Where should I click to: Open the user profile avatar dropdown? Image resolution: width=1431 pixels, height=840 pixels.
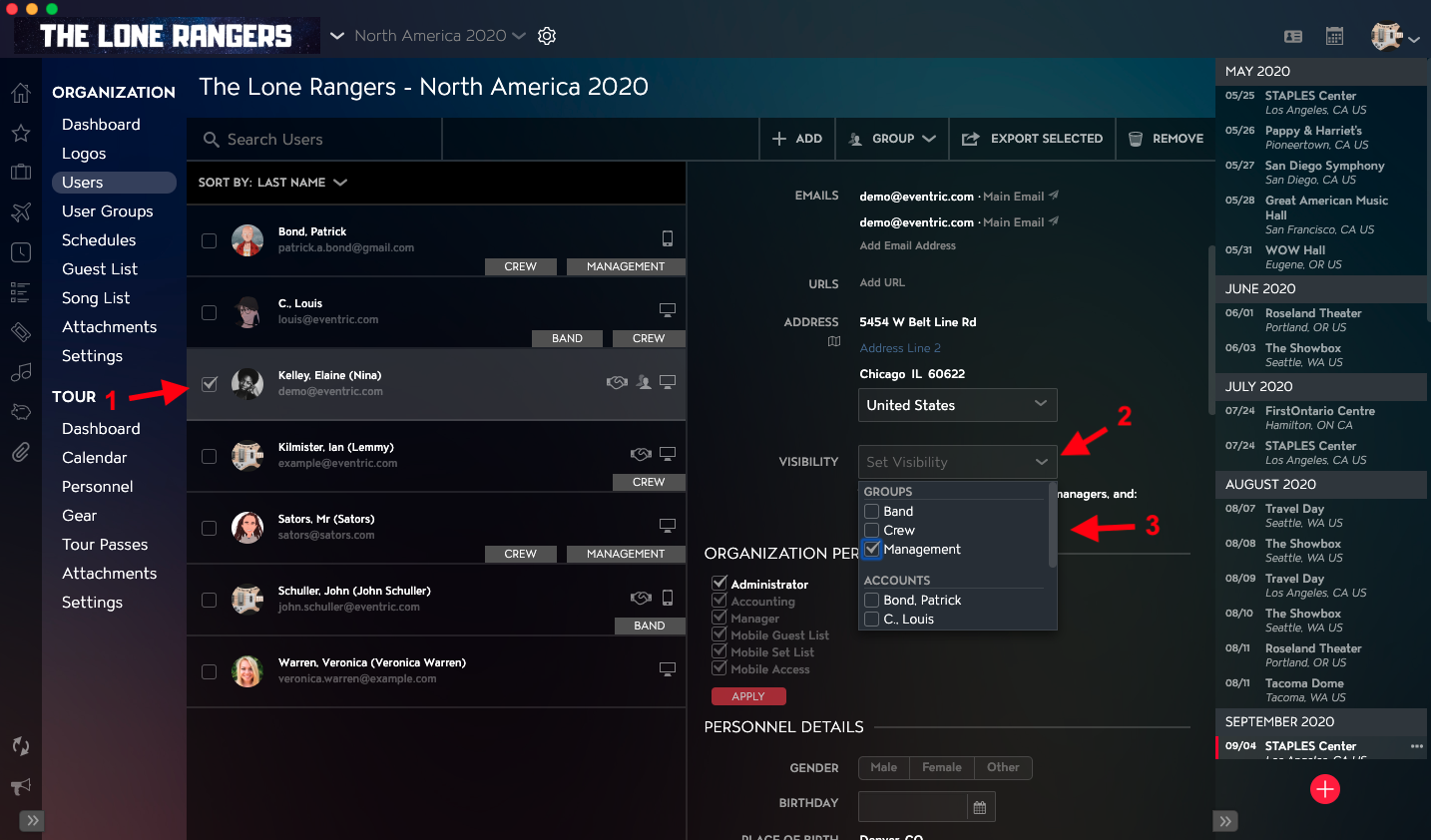pos(1395,37)
